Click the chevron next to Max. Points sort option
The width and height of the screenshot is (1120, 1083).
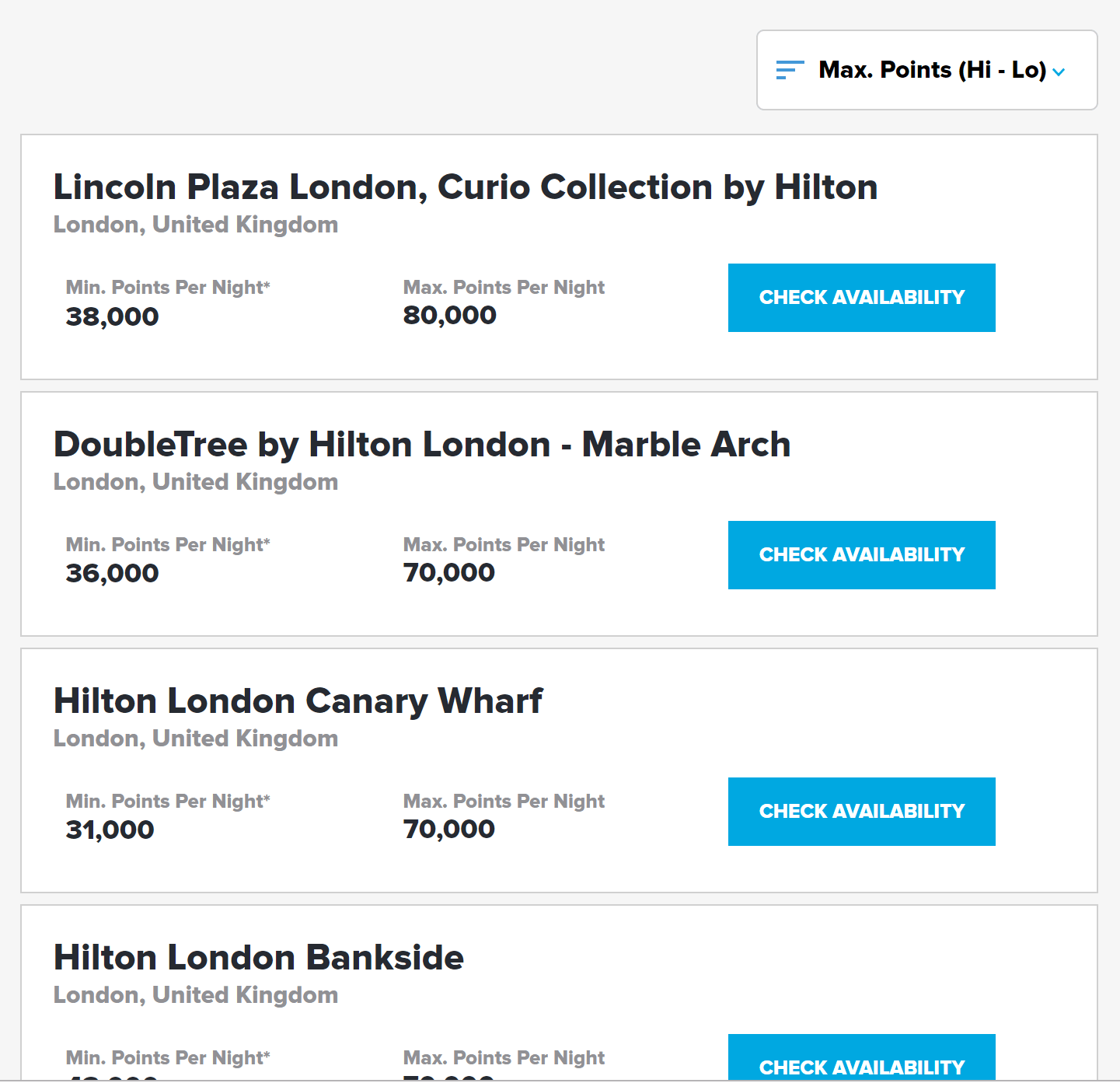[x=1059, y=72]
